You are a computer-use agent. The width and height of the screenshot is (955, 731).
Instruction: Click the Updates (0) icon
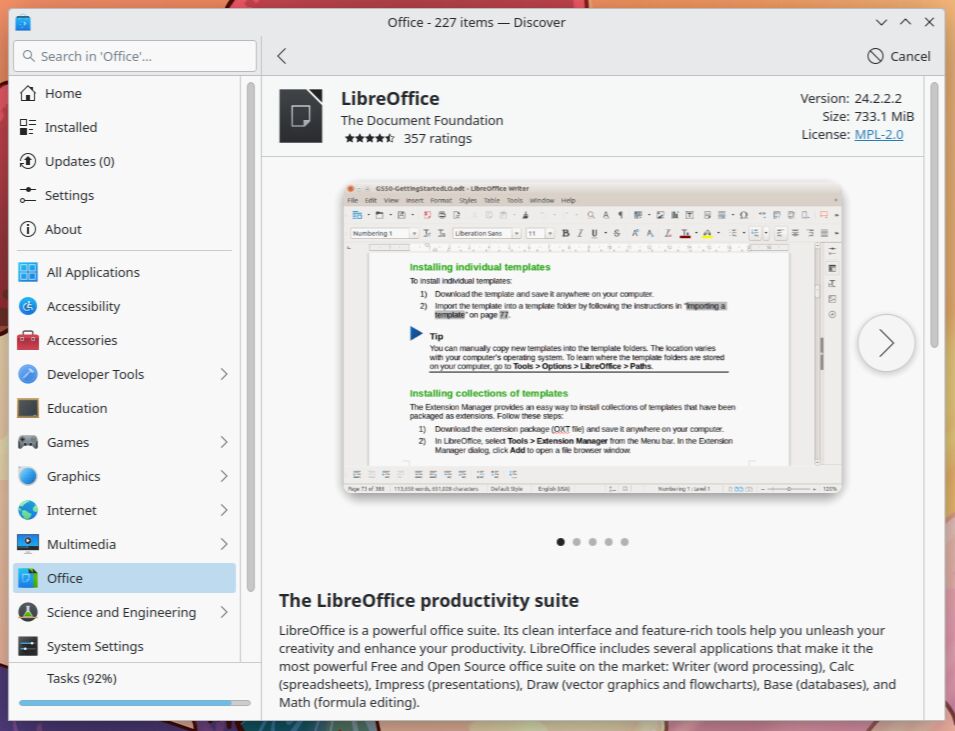tap(28, 161)
